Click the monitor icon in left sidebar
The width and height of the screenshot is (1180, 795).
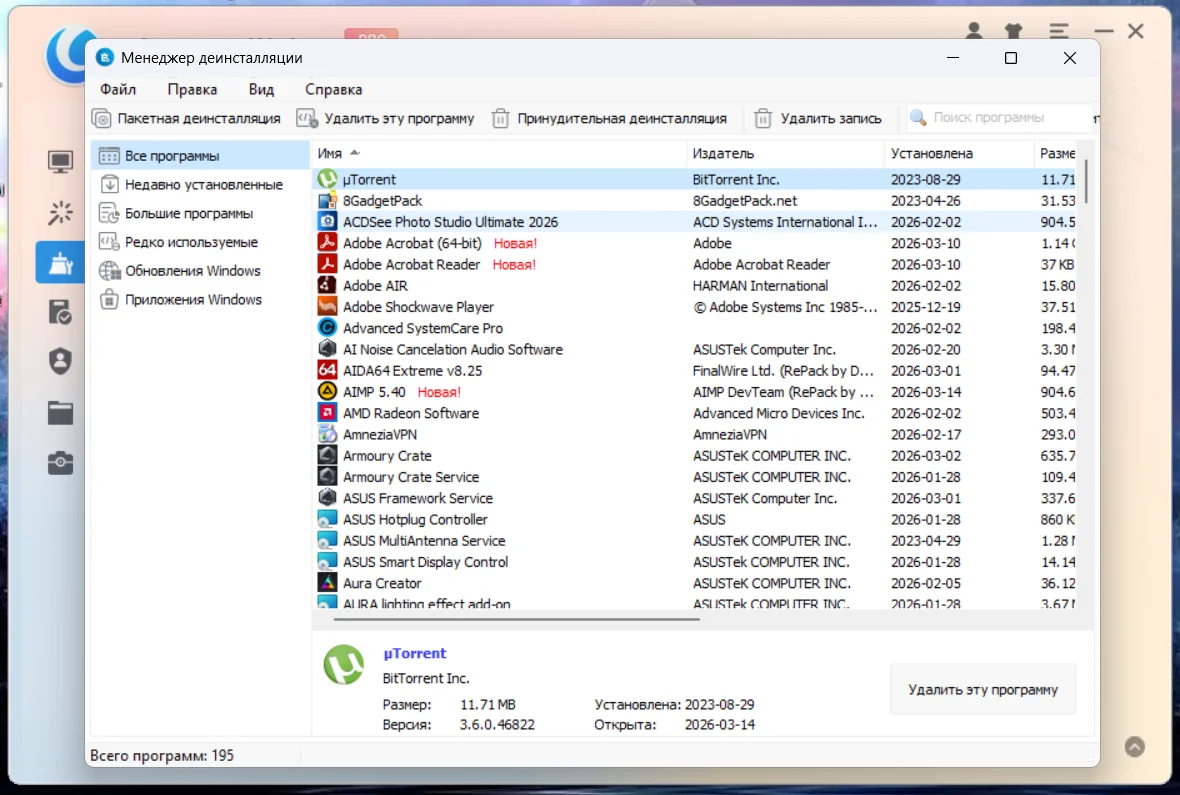pos(60,162)
